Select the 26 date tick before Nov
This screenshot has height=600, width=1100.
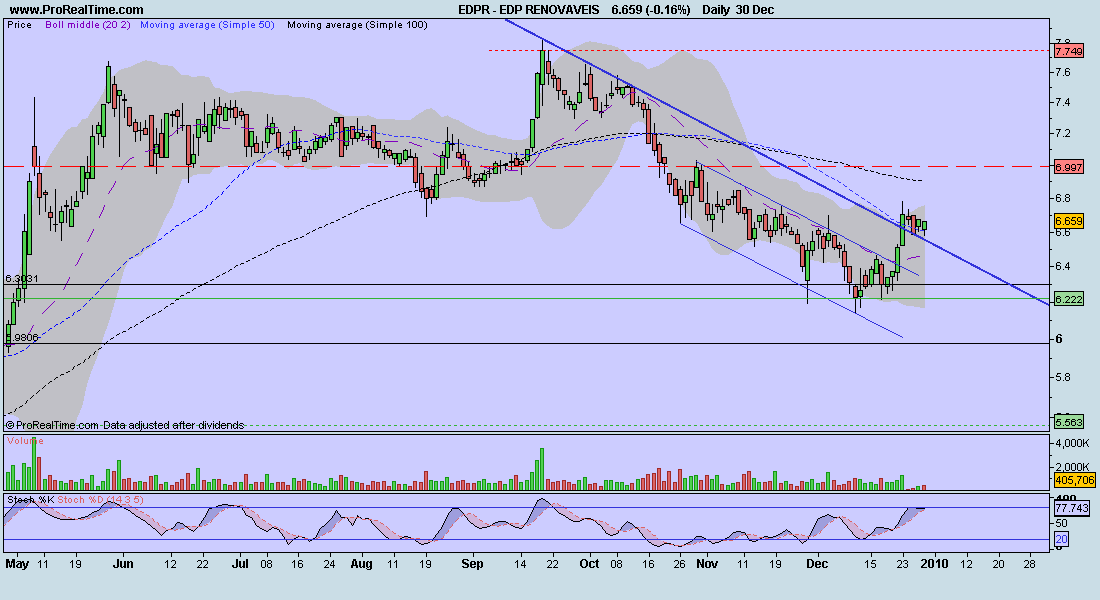click(x=679, y=564)
